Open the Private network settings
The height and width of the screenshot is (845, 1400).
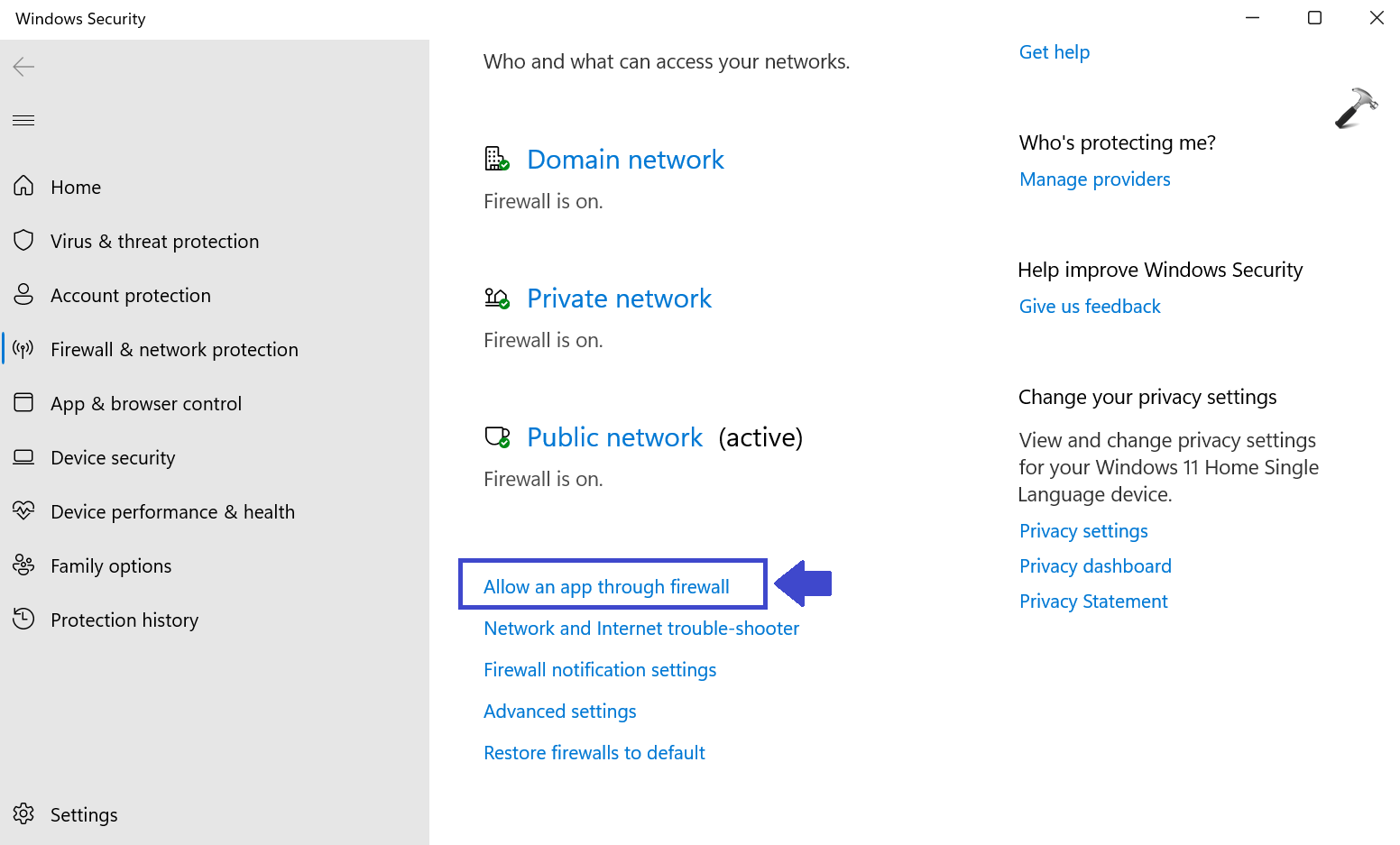click(619, 299)
